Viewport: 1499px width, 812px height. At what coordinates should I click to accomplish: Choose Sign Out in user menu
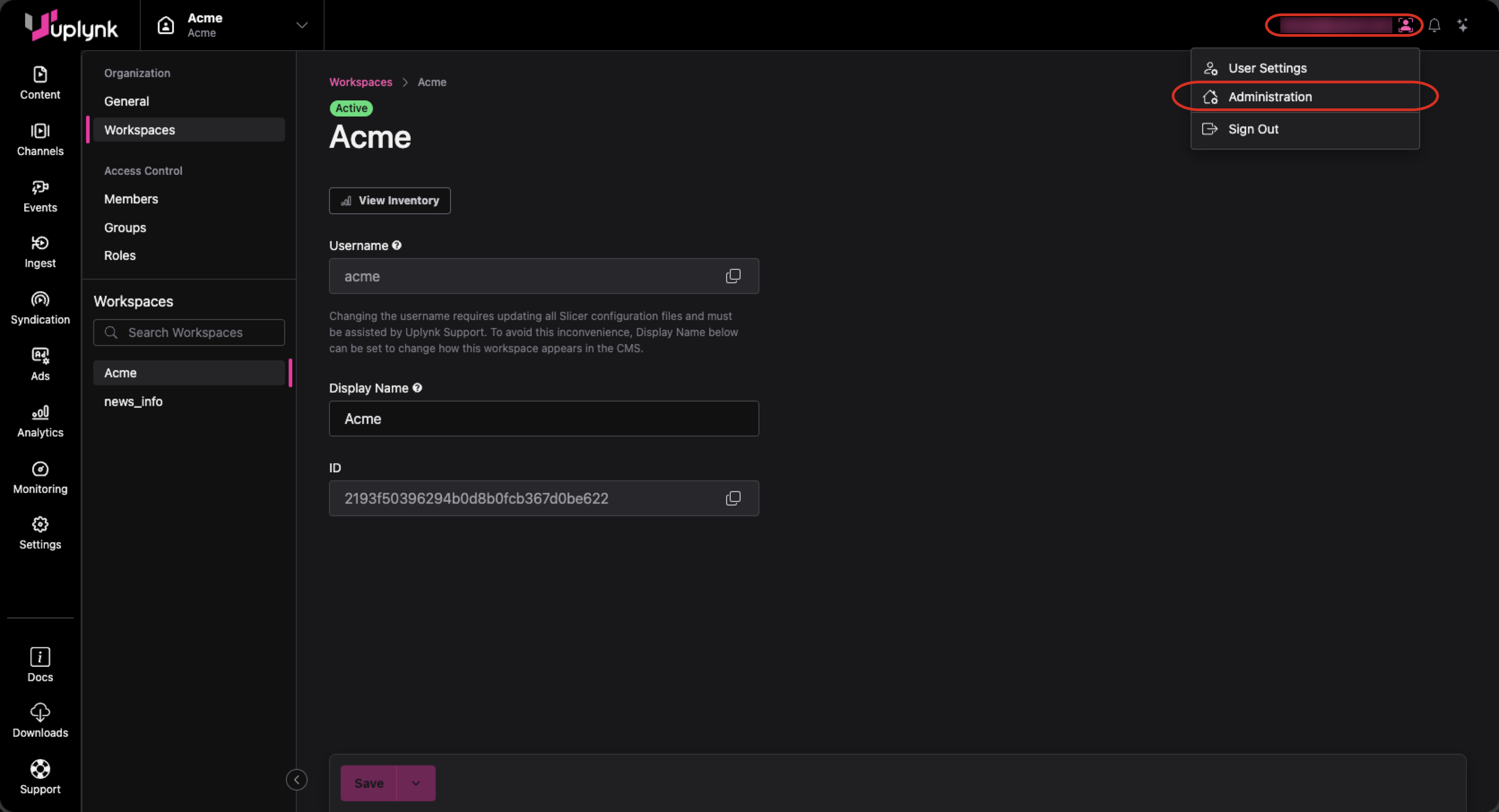tap(1252, 129)
